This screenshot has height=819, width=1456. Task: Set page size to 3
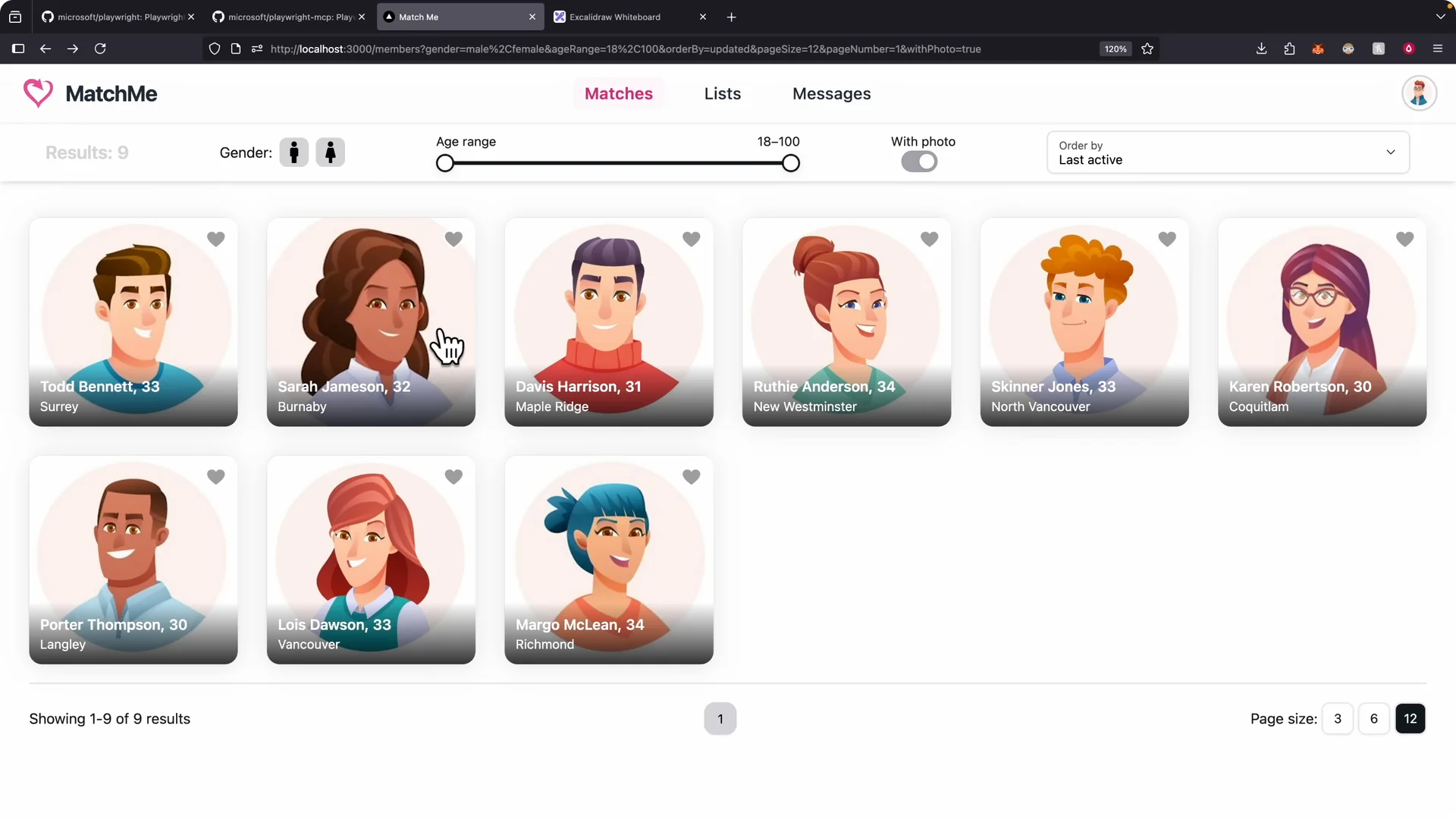click(x=1338, y=719)
